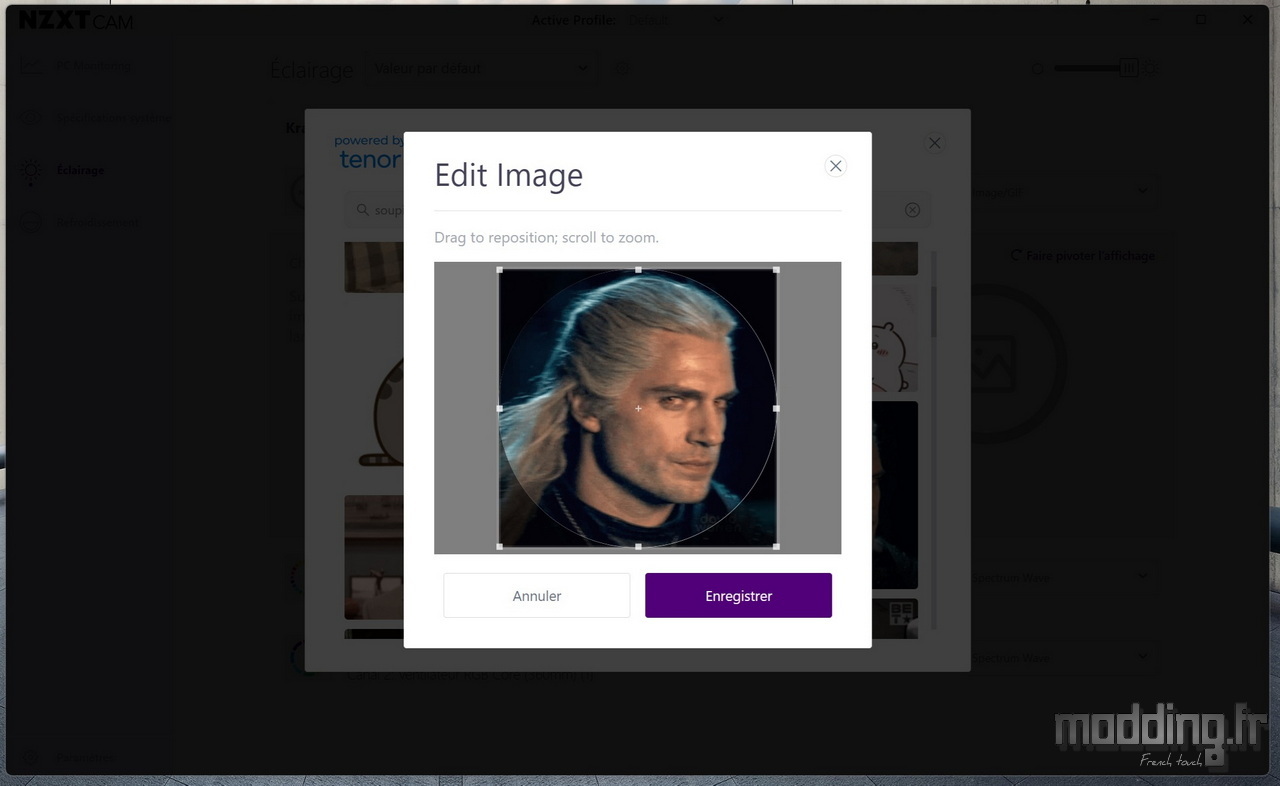Click the sun icon for Éclairage
Image resolution: width=1280 pixels, height=786 pixels.
click(31, 170)
